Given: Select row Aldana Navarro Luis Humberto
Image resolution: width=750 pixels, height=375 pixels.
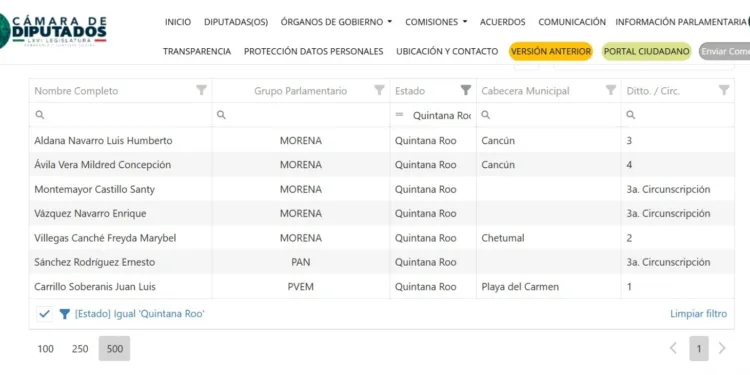Looking at the screenshot, I should tap(382, 141).
